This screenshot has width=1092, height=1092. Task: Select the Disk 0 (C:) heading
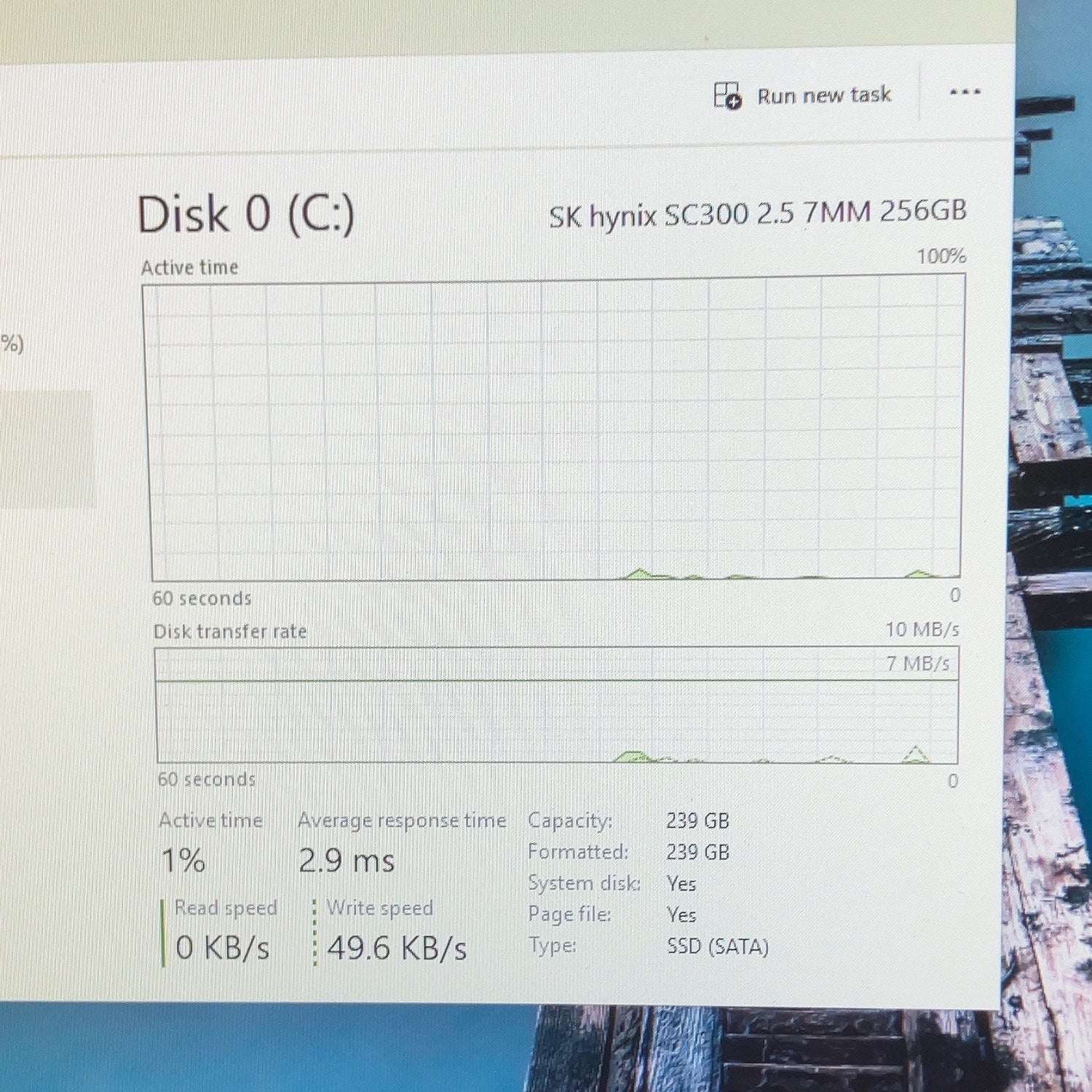246,215
